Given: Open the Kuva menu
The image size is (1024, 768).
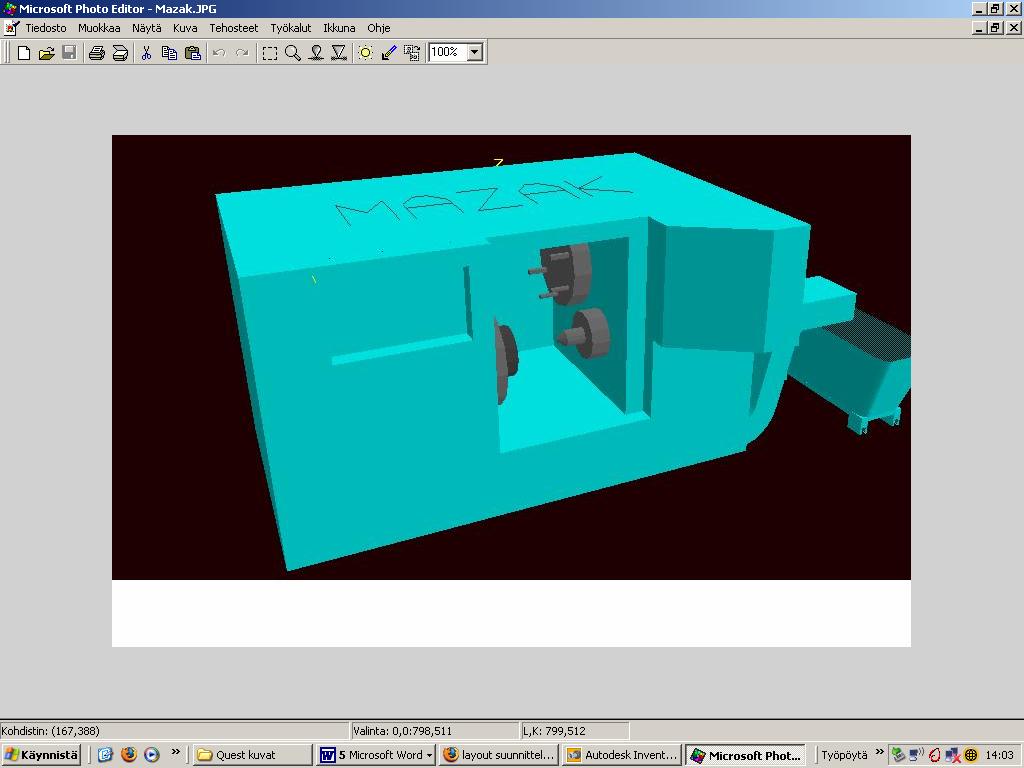Looking at the screenshot, I should click(x=185, y=28).
